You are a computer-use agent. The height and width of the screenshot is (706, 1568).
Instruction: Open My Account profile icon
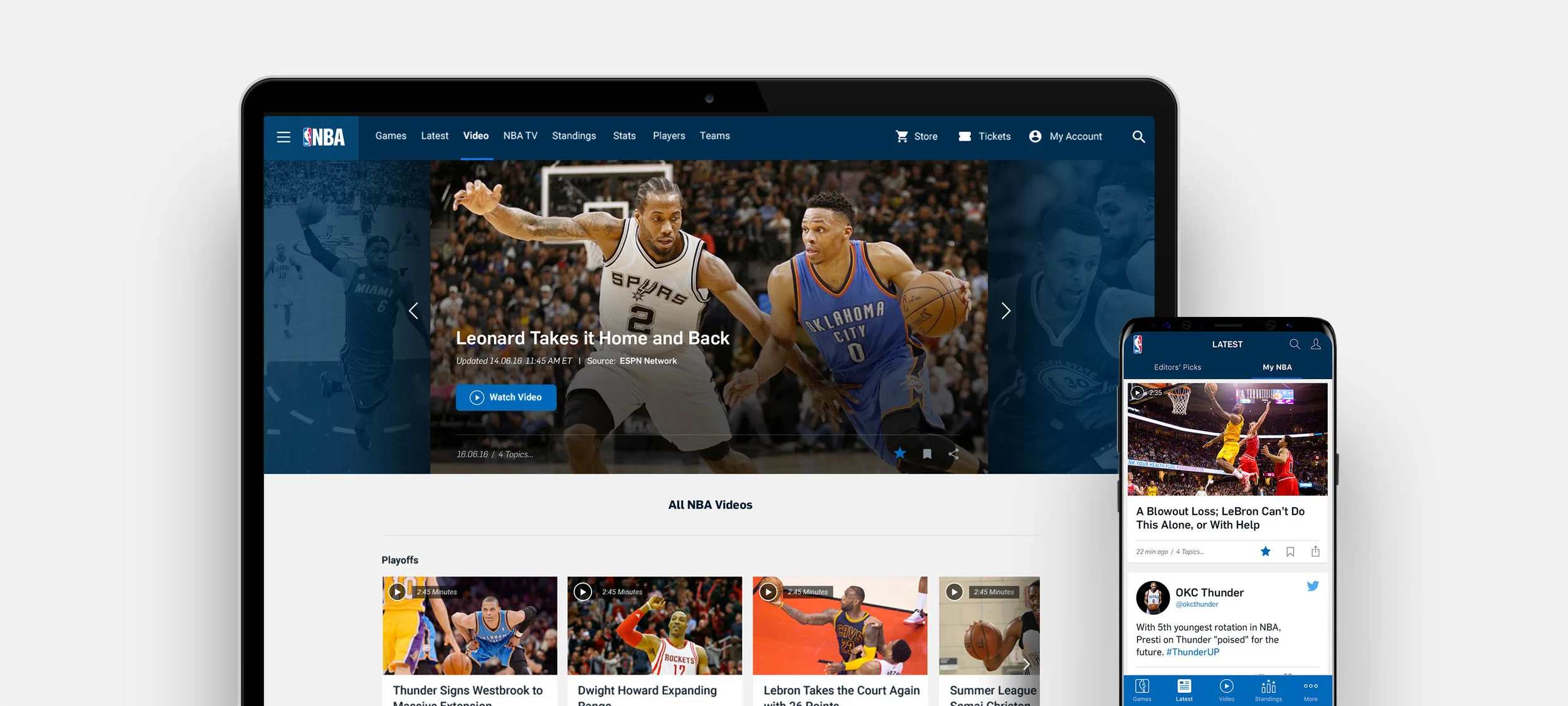[x=1035, y=136]
